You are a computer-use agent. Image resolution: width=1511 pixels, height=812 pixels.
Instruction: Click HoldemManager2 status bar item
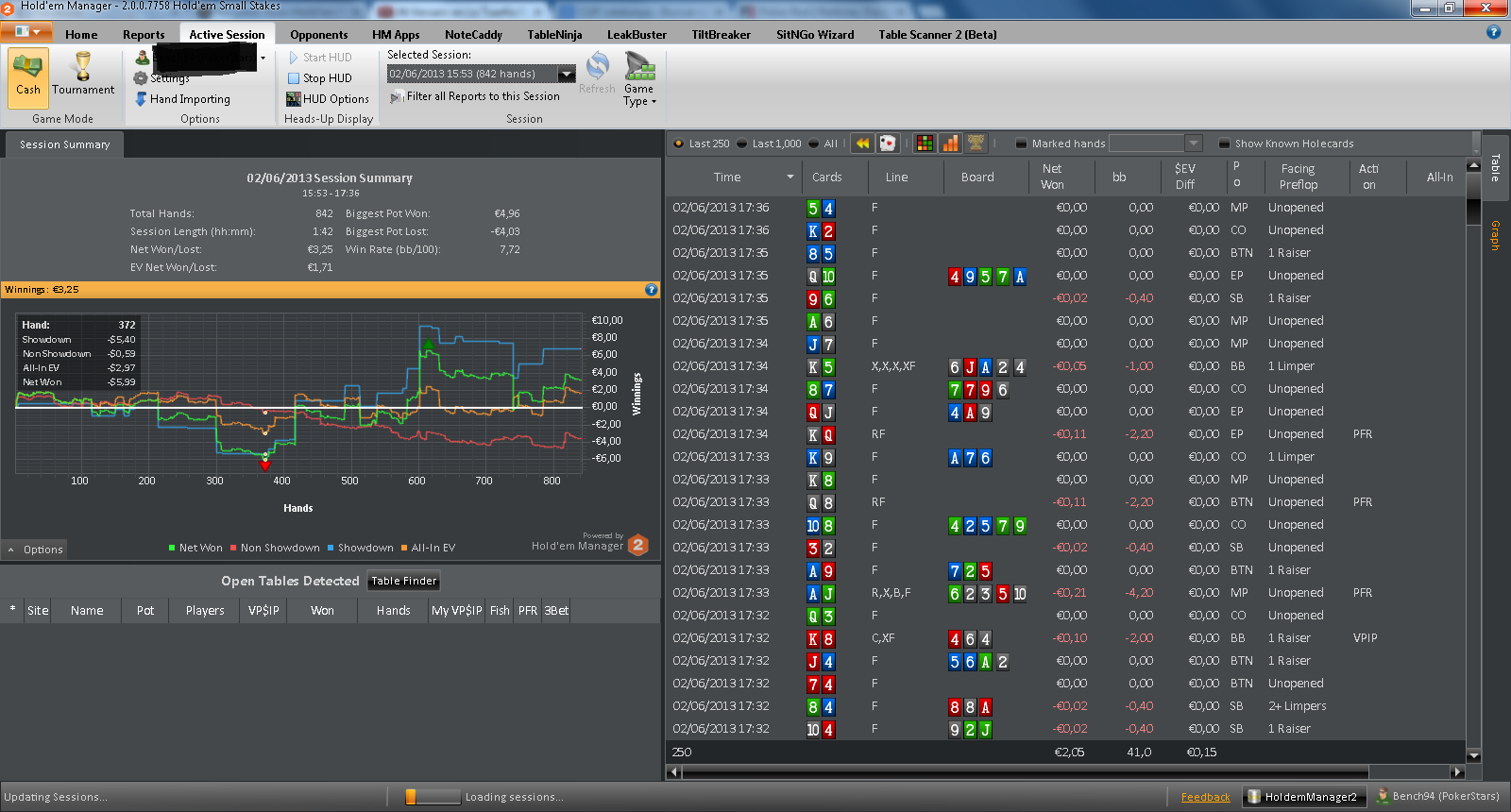click(1303, 797)
